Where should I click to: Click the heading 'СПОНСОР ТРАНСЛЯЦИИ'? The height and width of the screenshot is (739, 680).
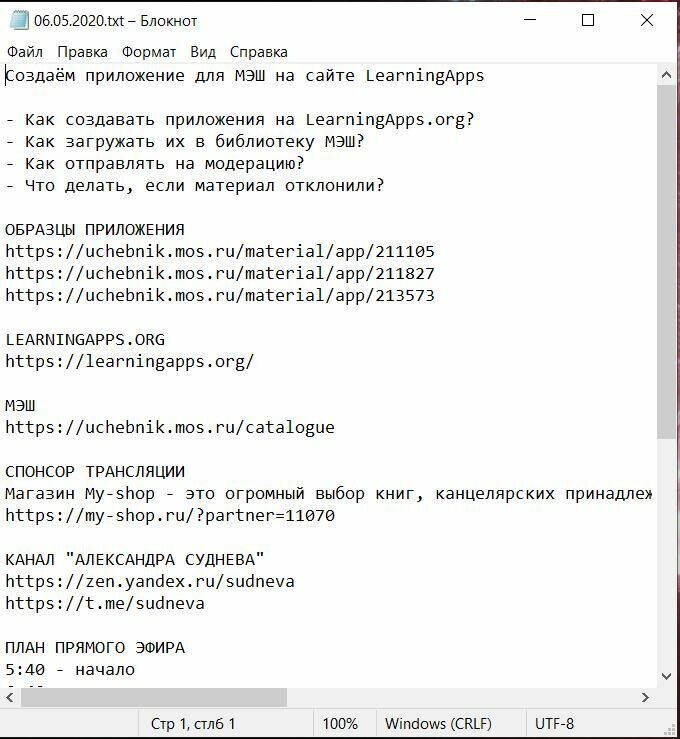(x=95, y=471)
